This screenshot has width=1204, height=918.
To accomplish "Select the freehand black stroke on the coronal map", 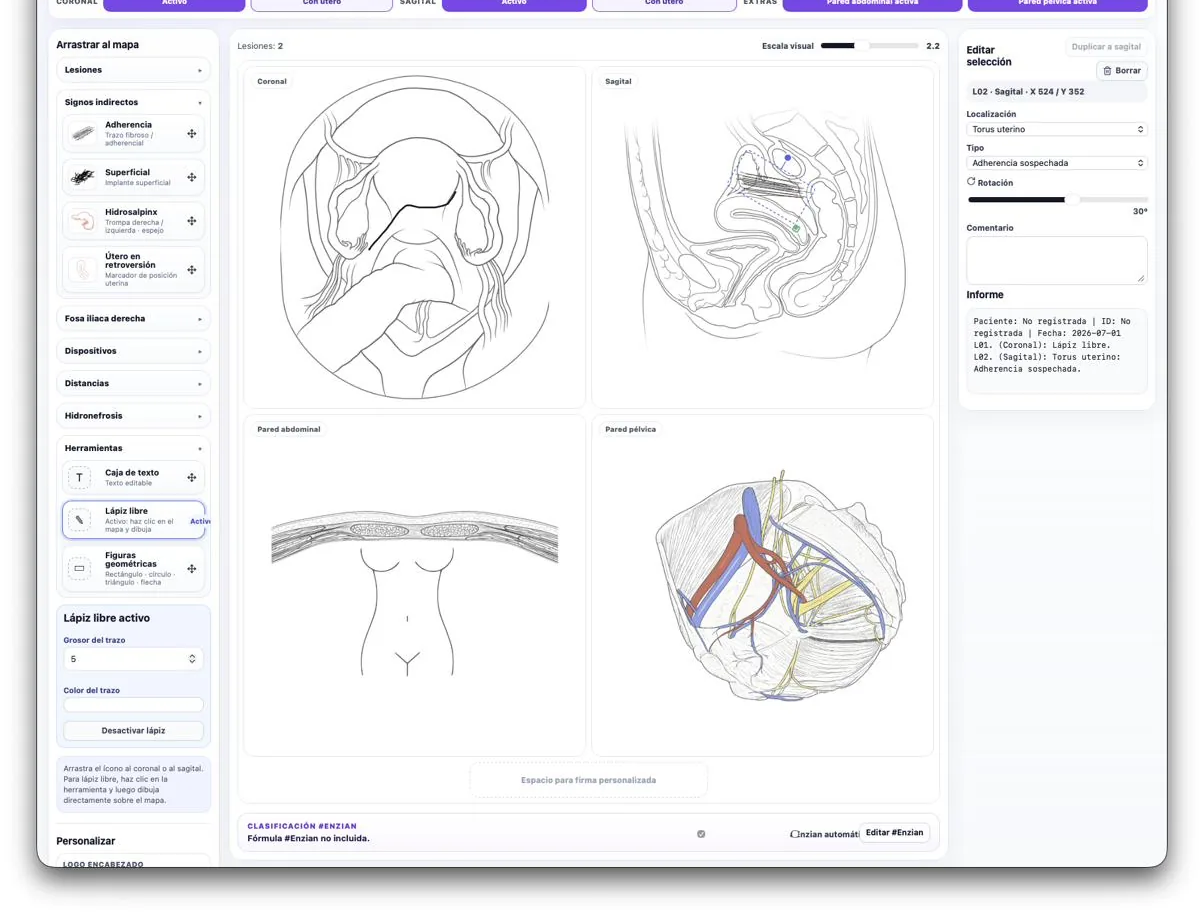I will pyautogui.click(x=412, y=220).
